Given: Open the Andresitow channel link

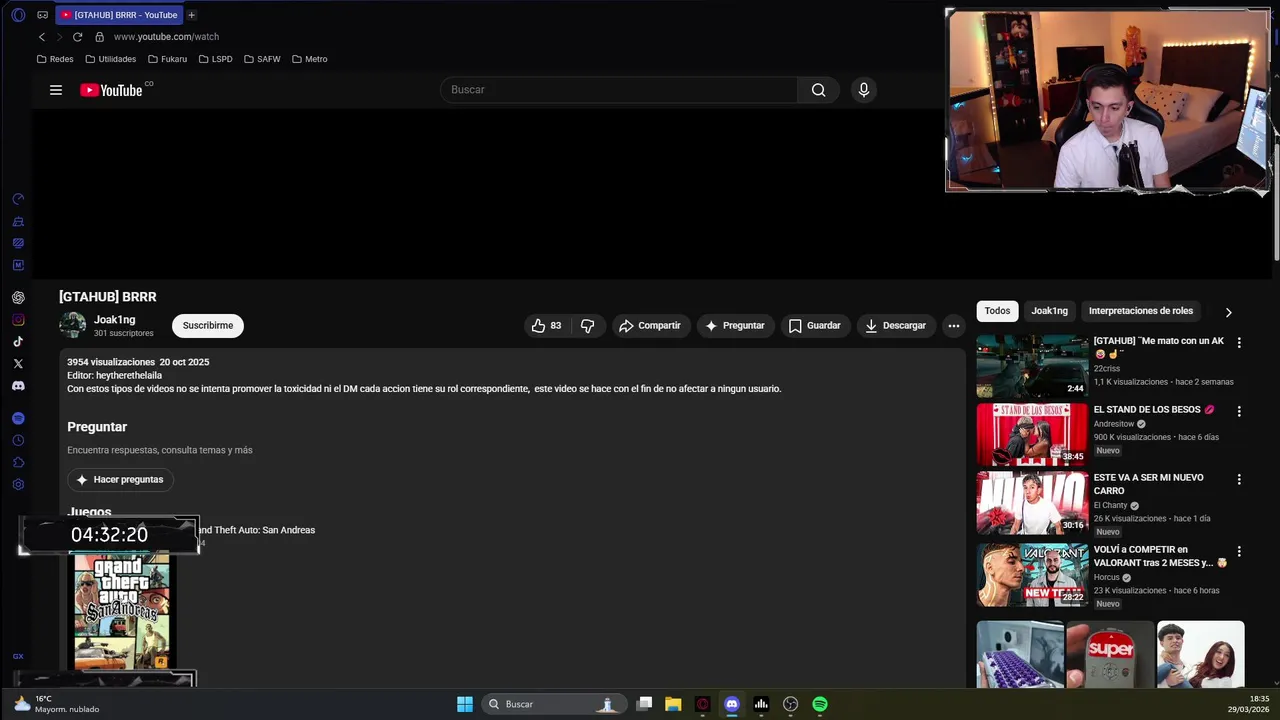Looking at the screenshot, I should pyautogui.click(x=1114, y=424).
